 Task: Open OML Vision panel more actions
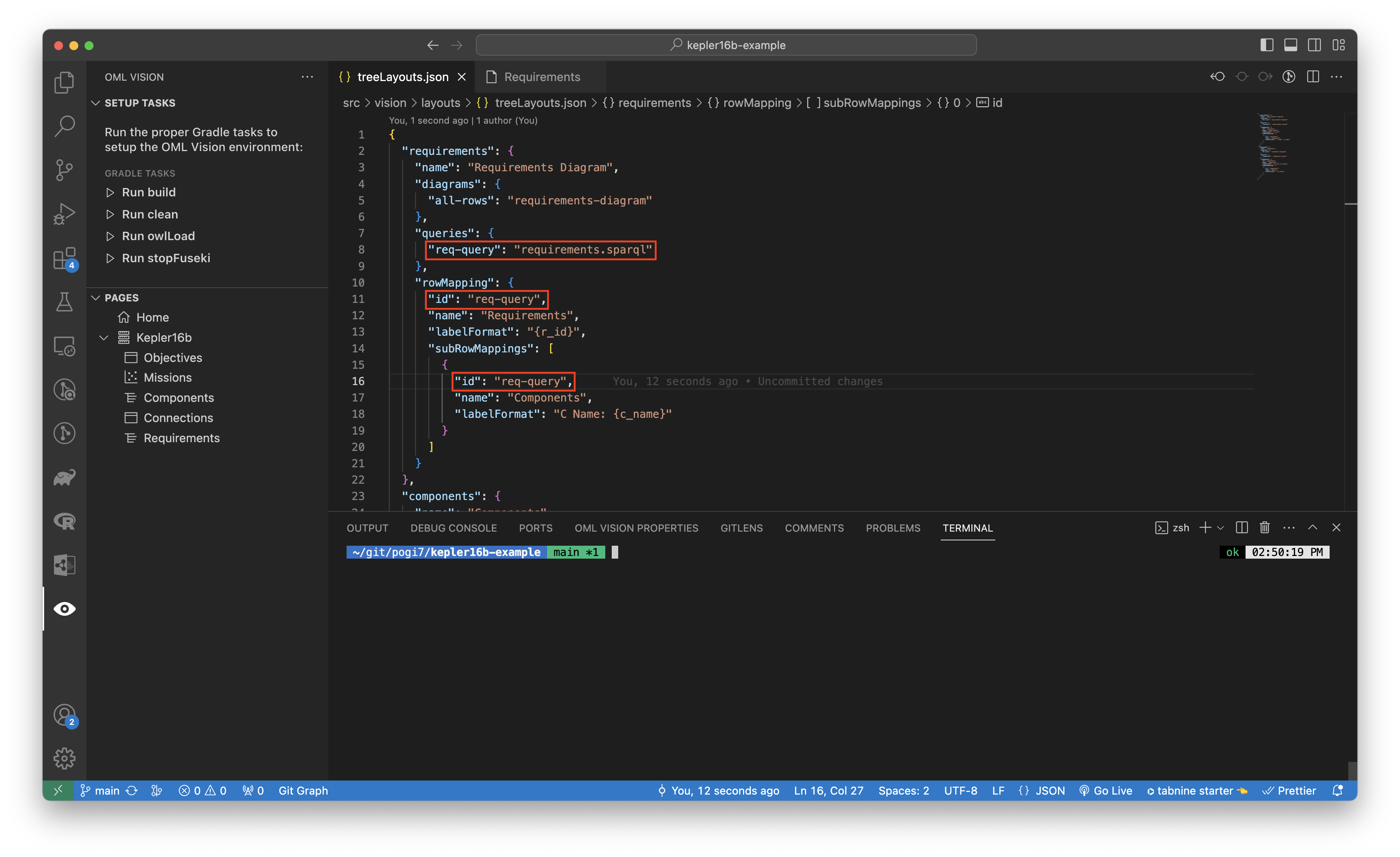pos(307,77)
